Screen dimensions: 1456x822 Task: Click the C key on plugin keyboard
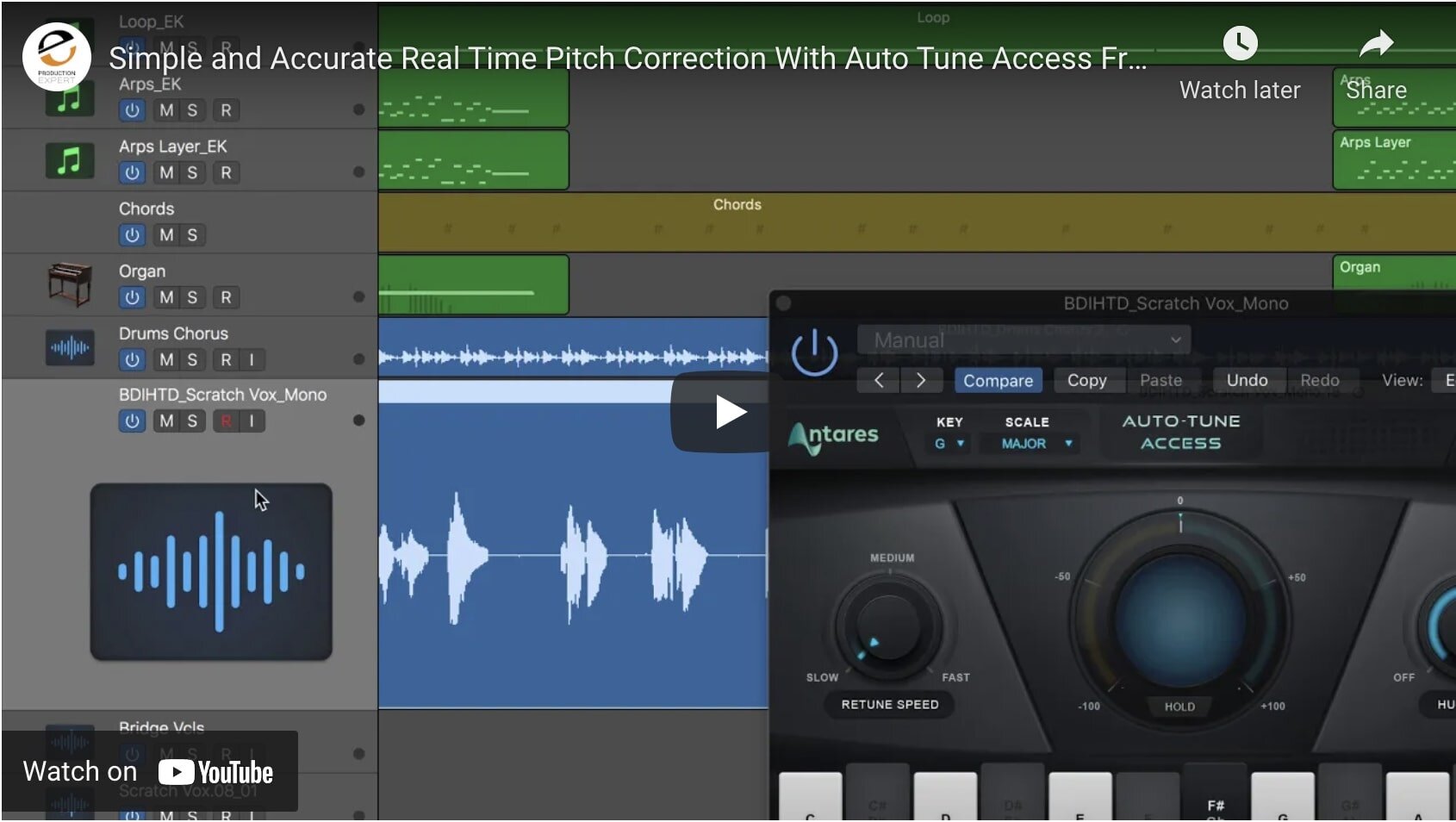810,797
